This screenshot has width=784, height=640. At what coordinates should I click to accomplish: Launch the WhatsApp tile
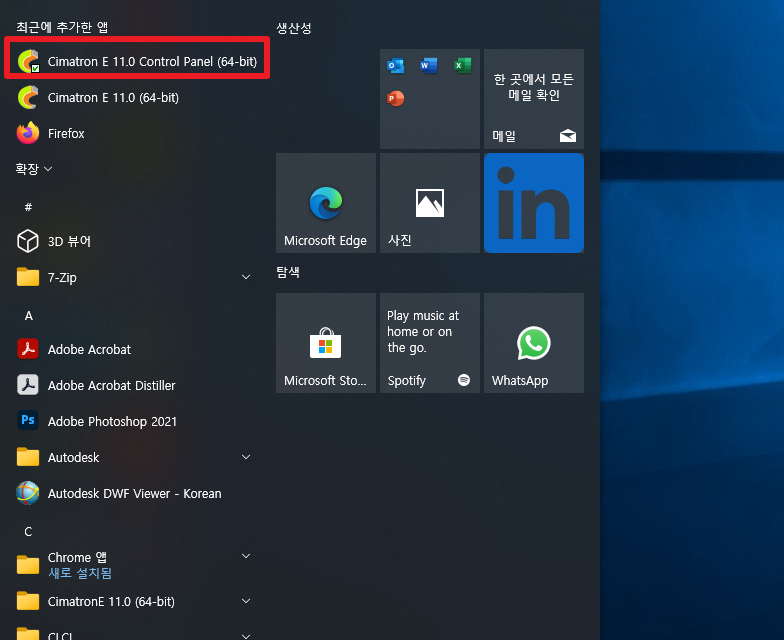[x=534, y=343]
